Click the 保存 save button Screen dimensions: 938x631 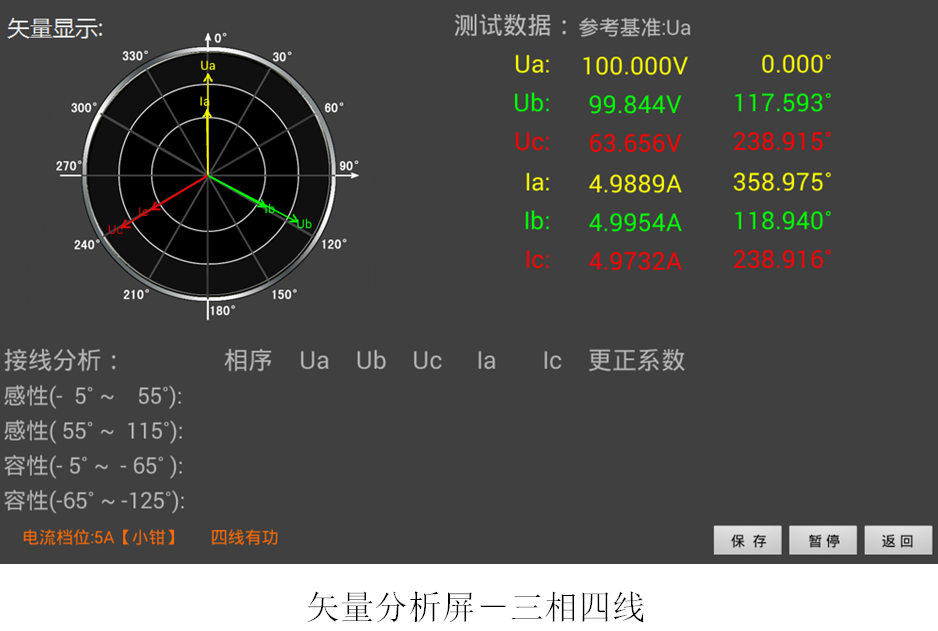point(747,541)
